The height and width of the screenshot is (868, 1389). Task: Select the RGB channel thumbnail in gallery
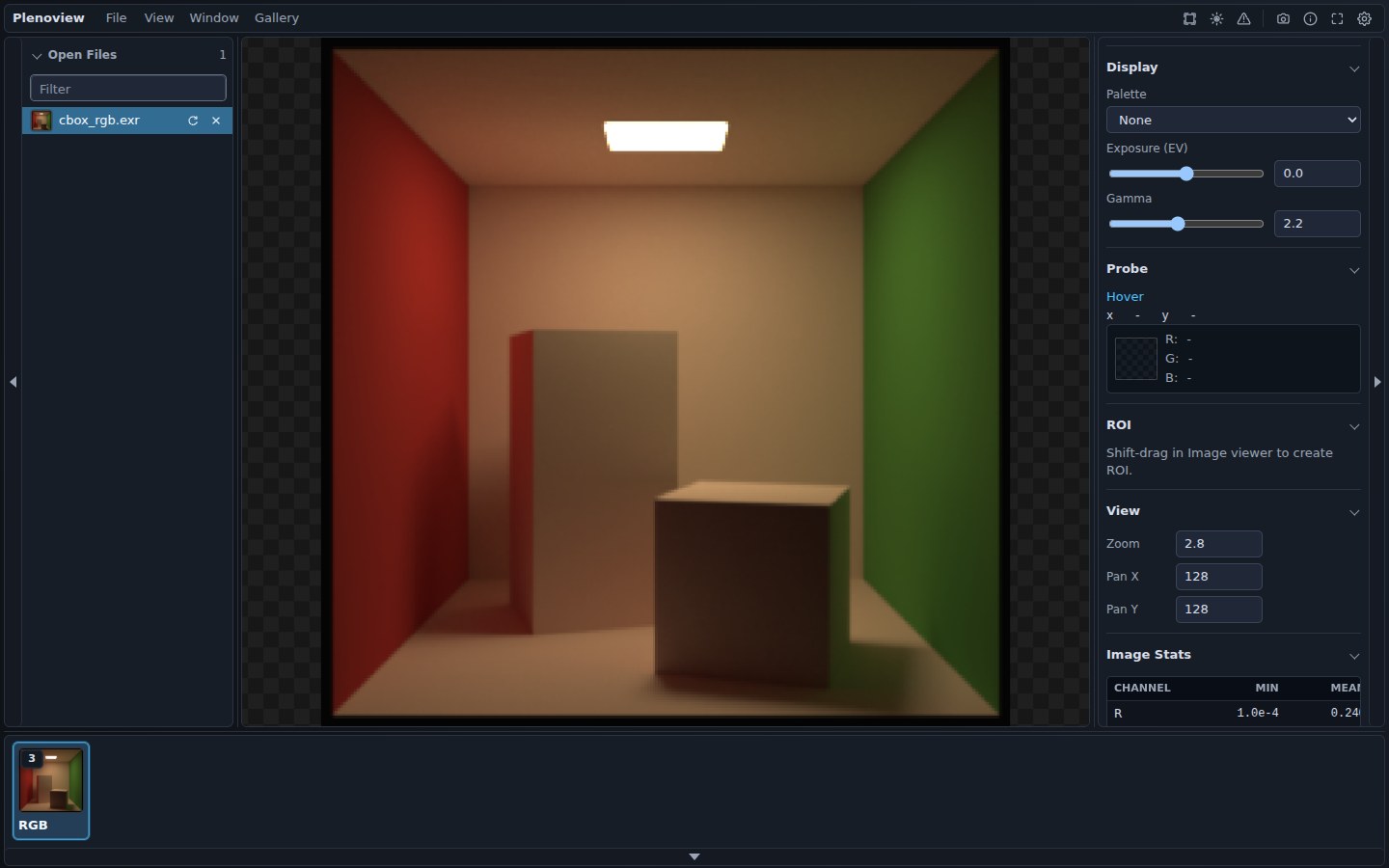pos(51,791)
